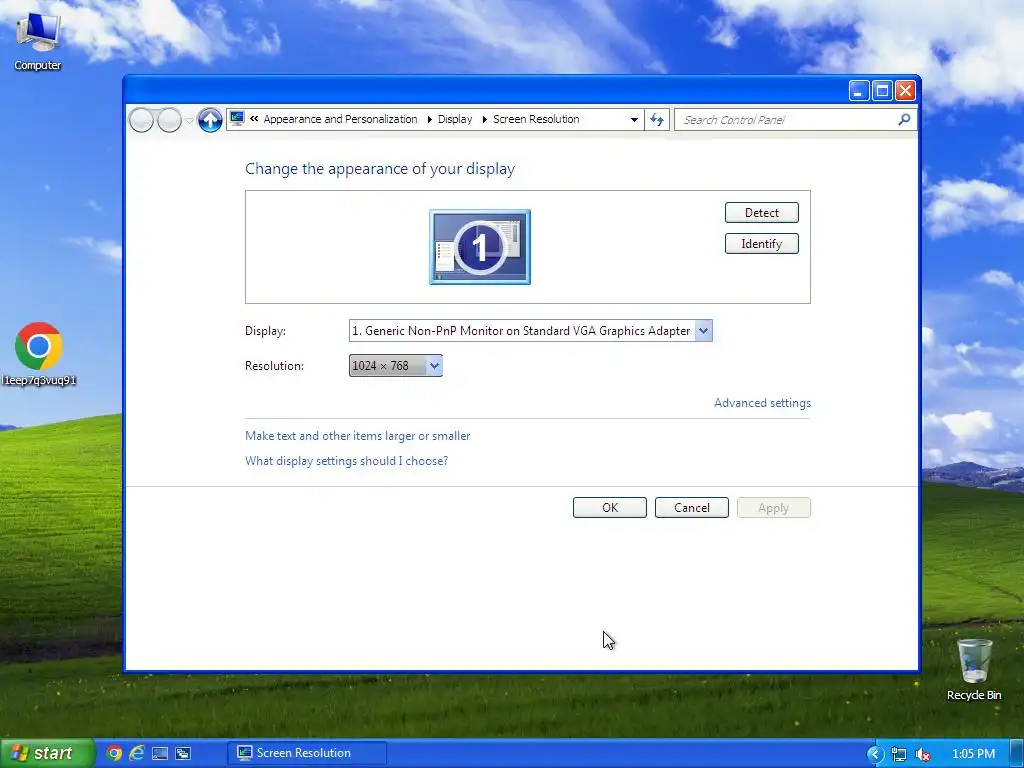This screenshot has width=1024, height=768.
Task: Select the Recycle Bin icon
Action: click(x=974, y=670)
